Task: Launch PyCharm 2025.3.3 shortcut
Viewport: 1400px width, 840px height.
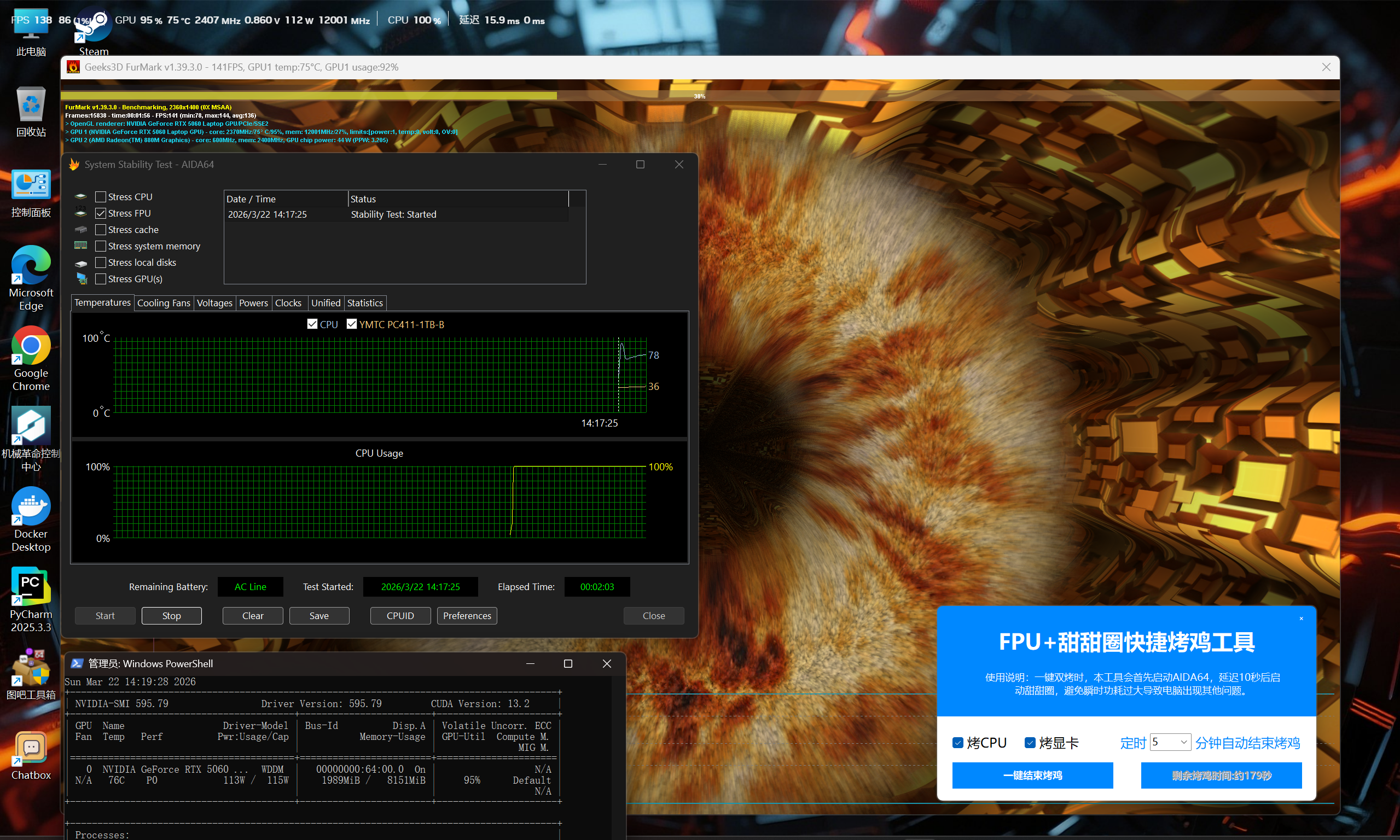Action: coord(31,599)
